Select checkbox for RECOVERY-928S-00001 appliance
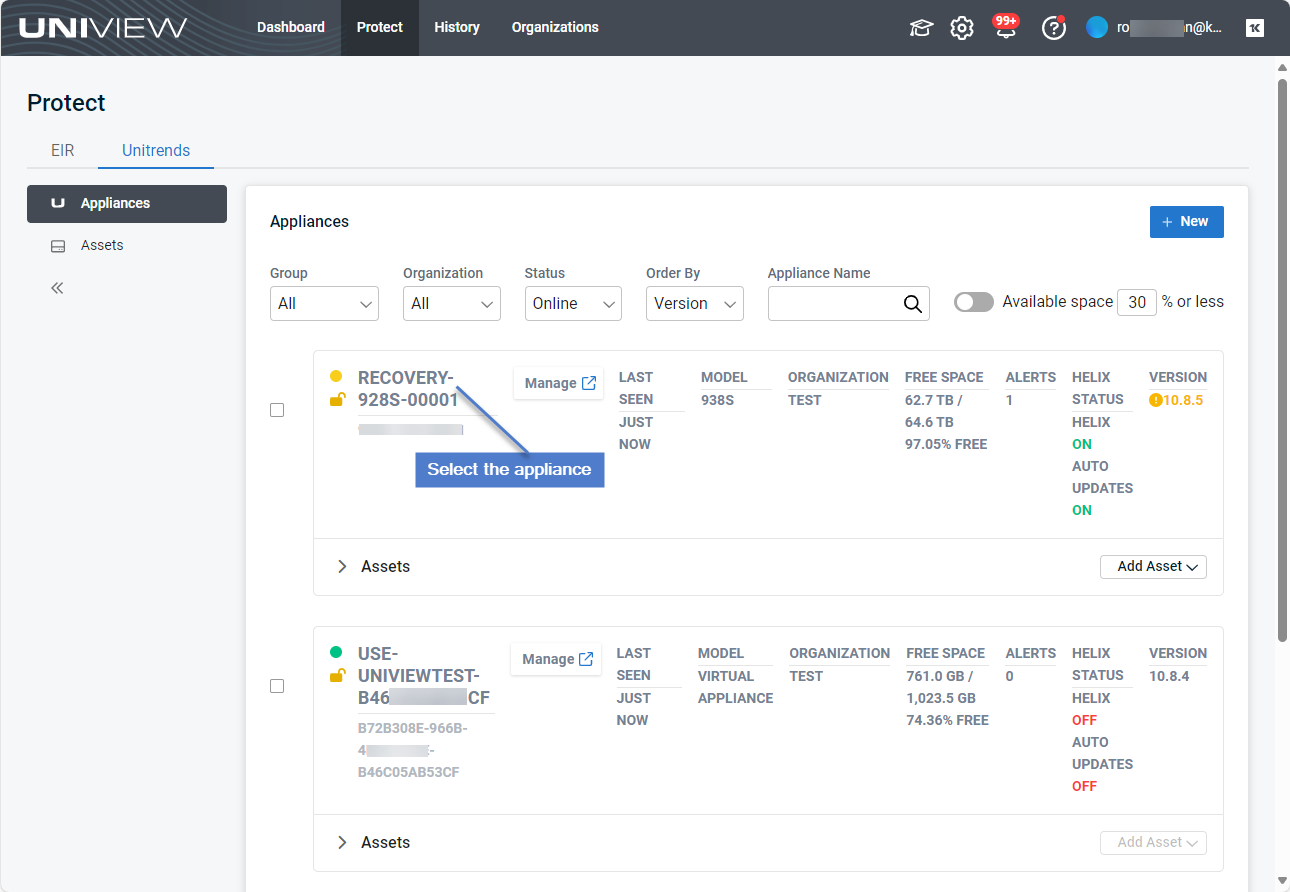This screenshot has height=892, width=1290. (277, 410)
